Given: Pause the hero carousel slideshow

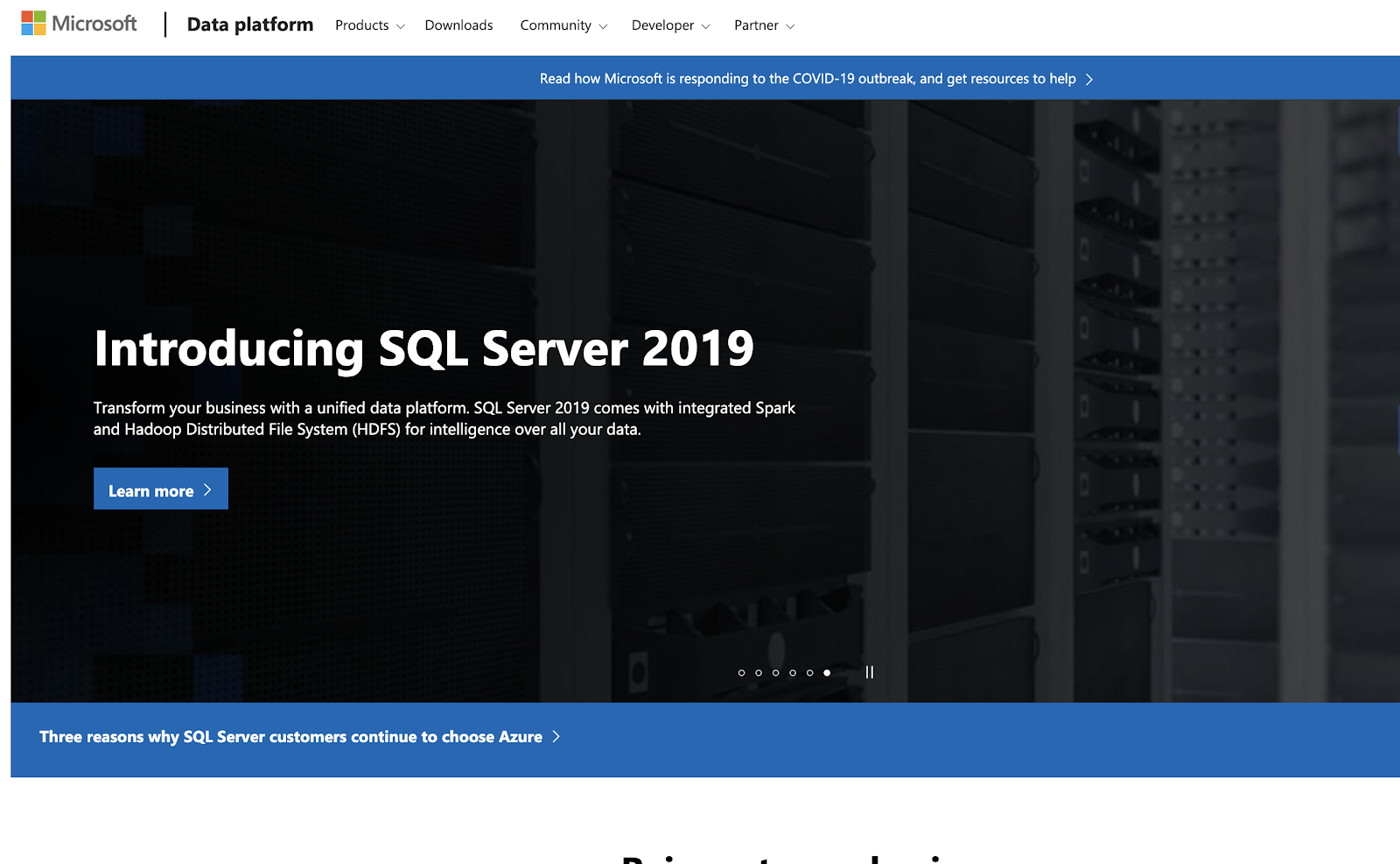Looking at the screenshot, I should click(870, 672).
